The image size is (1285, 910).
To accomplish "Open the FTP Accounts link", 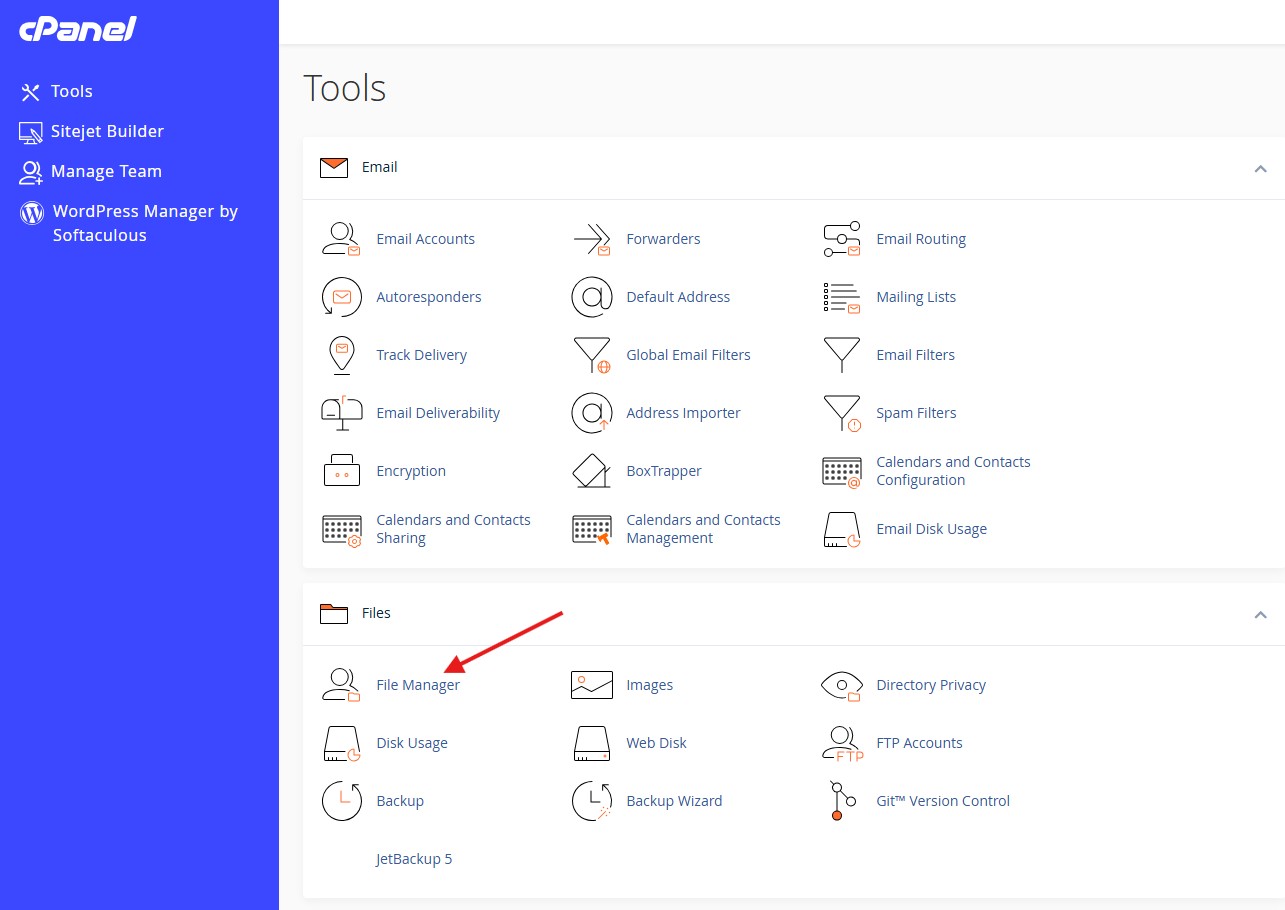I will click(919, 743).
